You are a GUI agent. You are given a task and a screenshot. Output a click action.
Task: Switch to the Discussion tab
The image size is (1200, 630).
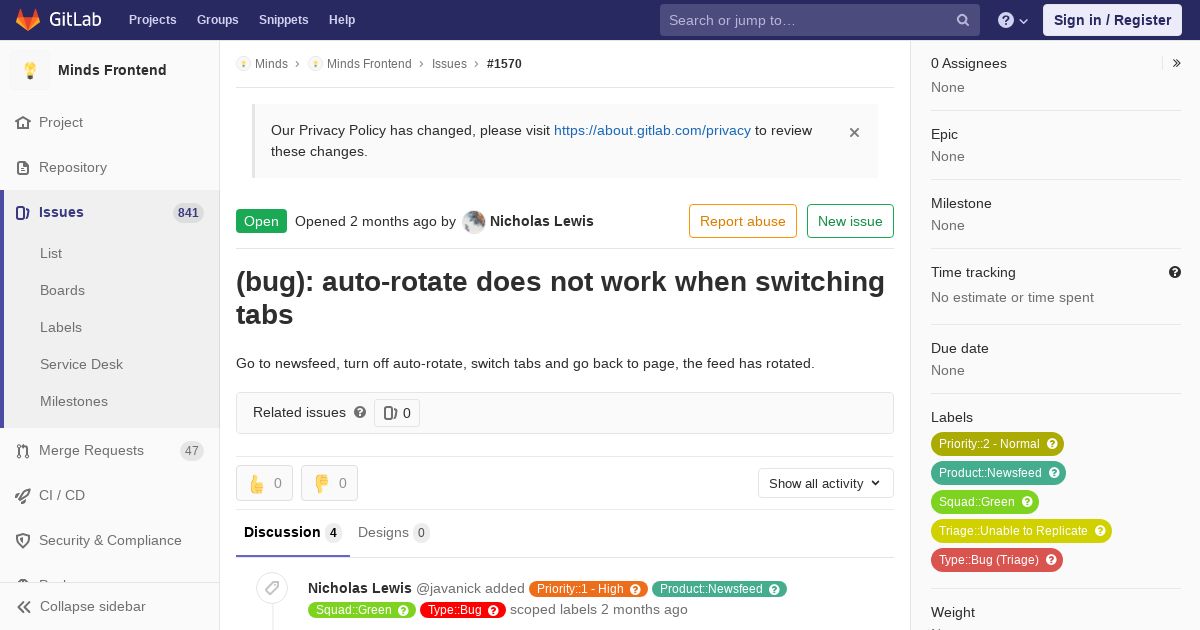[x=293, y=533]
